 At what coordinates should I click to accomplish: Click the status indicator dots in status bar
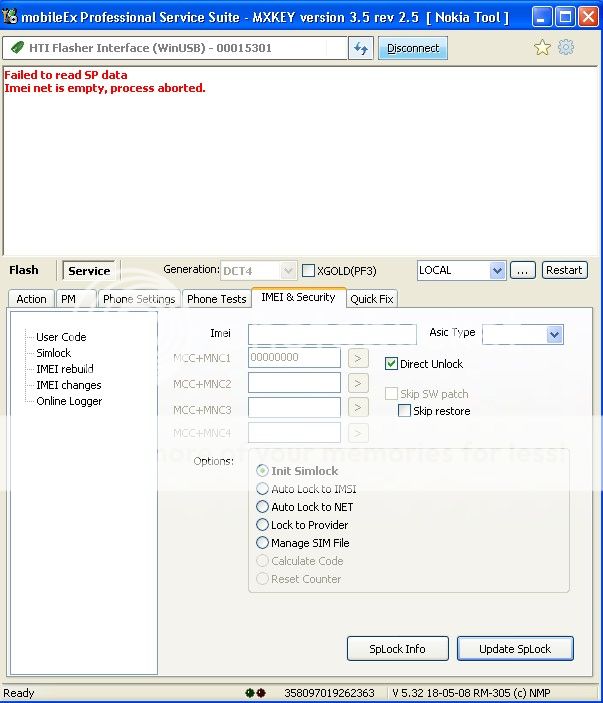coord(256,693)
